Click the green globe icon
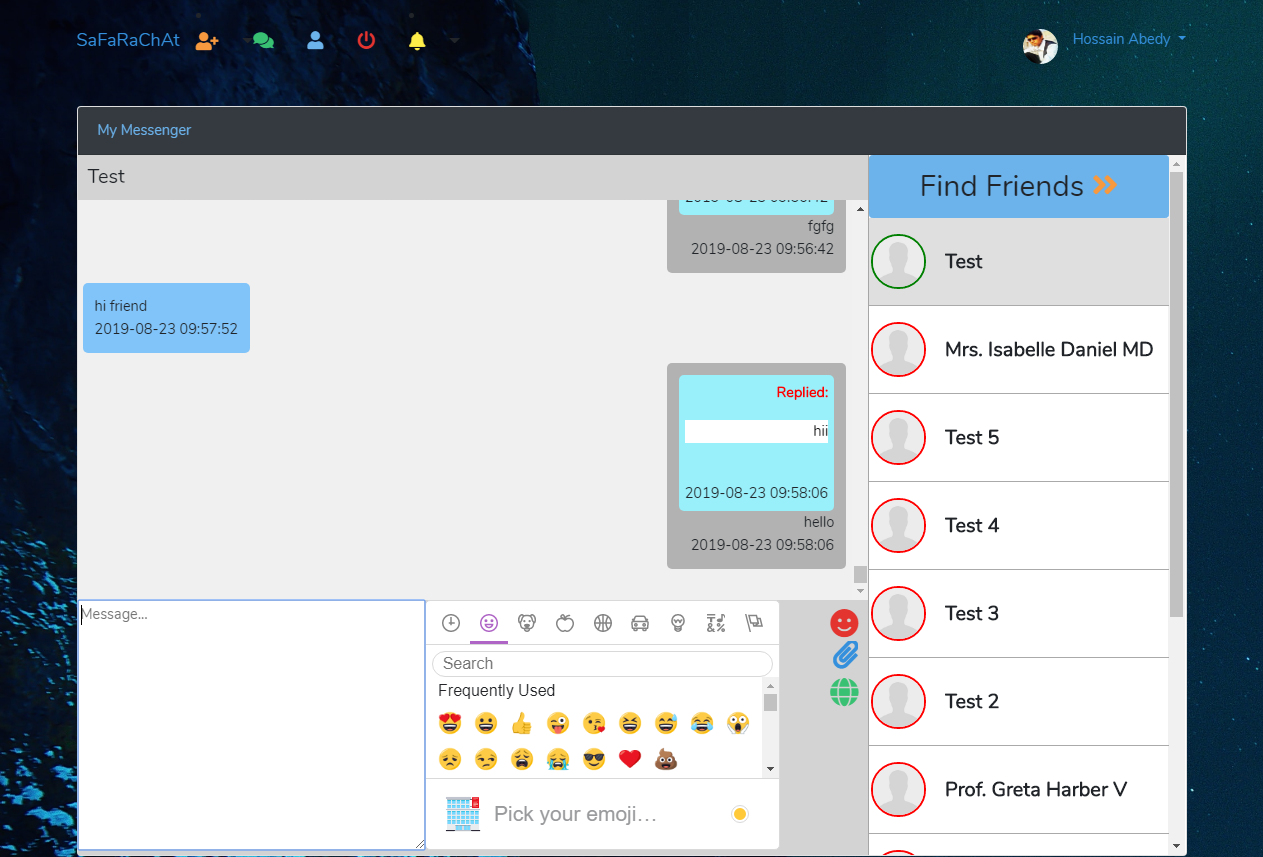The width and height of the screenshot is (1263, 857). click(845, 692)
